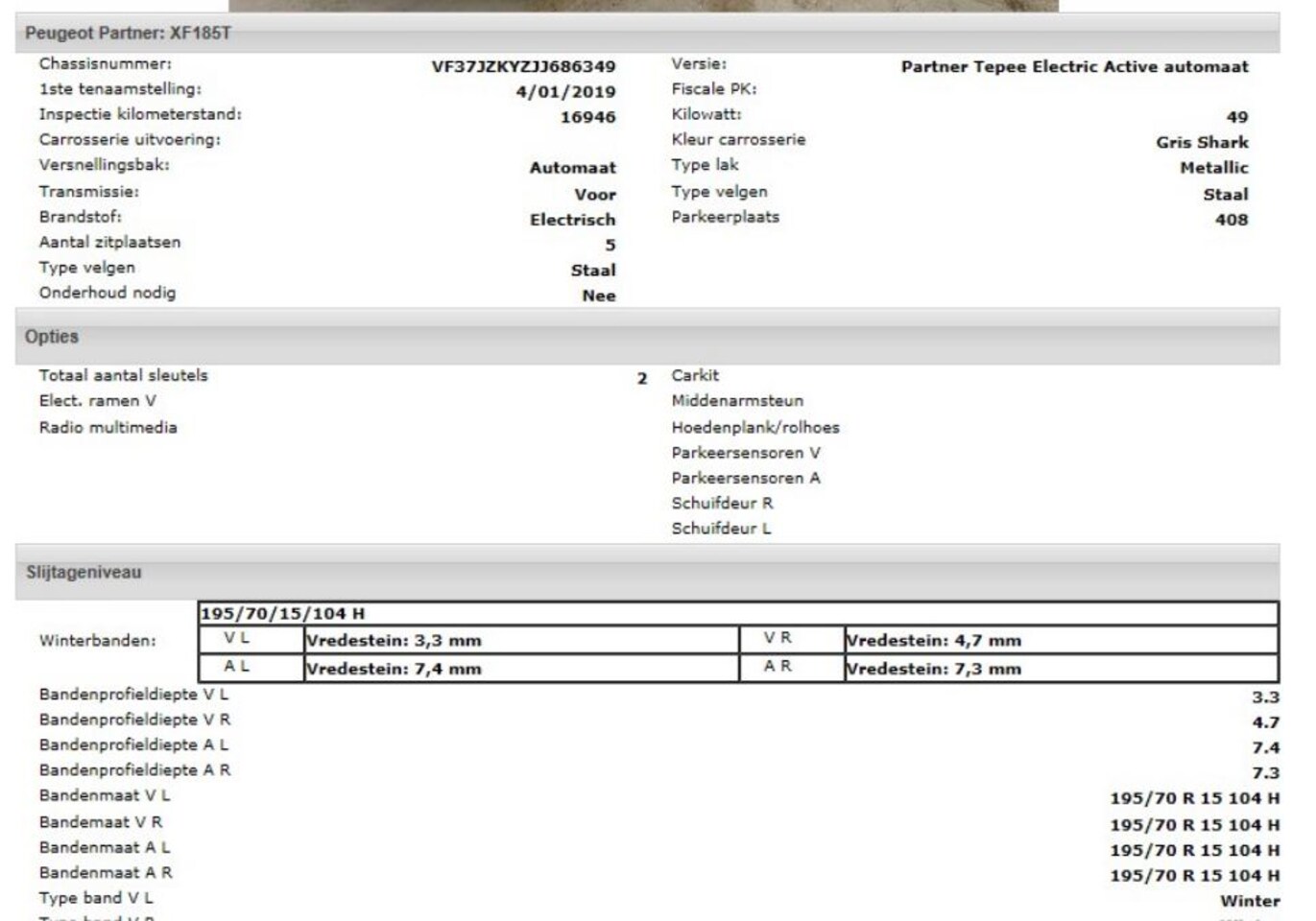The width and height of the screenshot is (1316, 921).
Task: Select the date 4/01/2019
Action: click(565, 92)
